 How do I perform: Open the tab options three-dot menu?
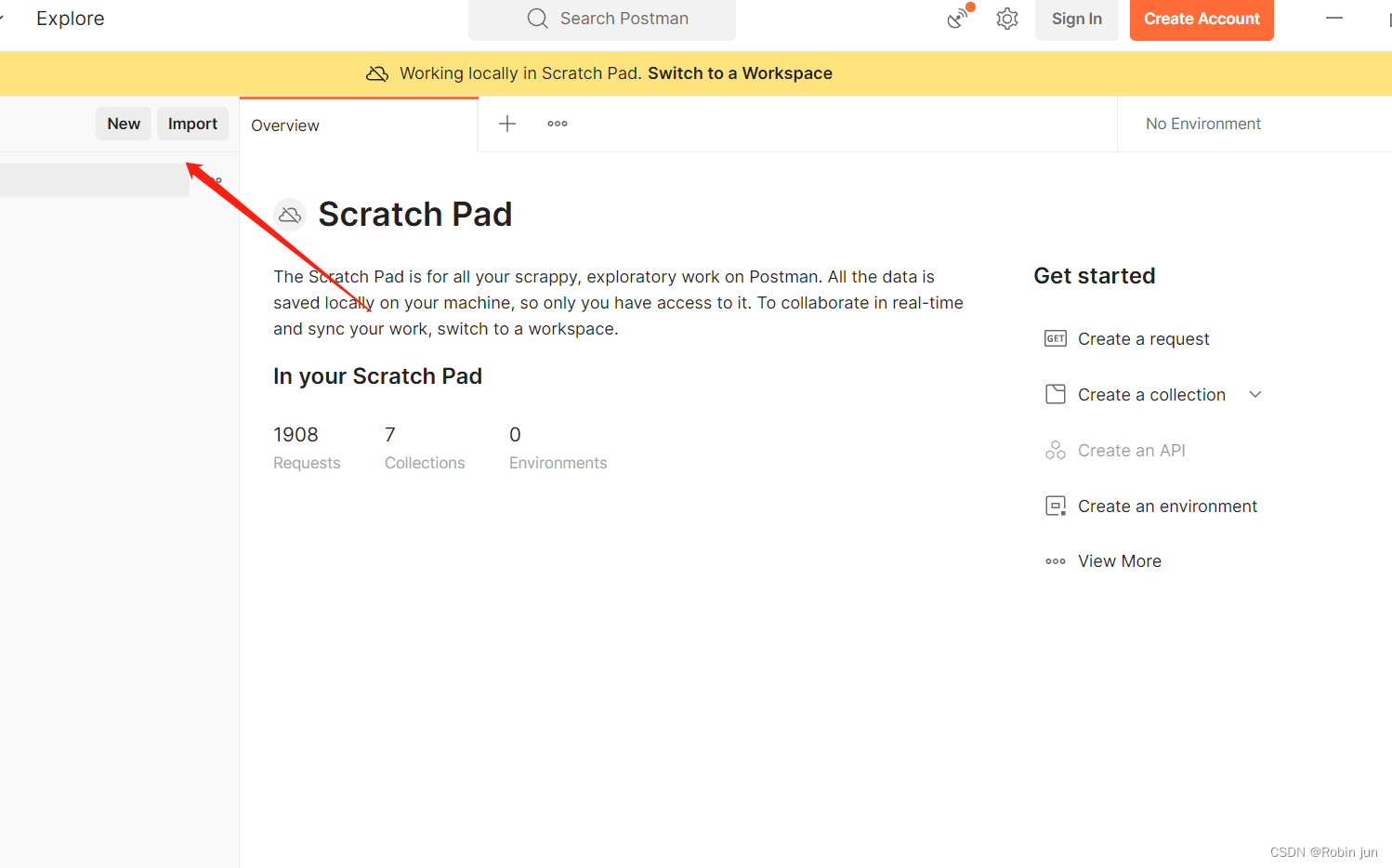coord(558,124)
